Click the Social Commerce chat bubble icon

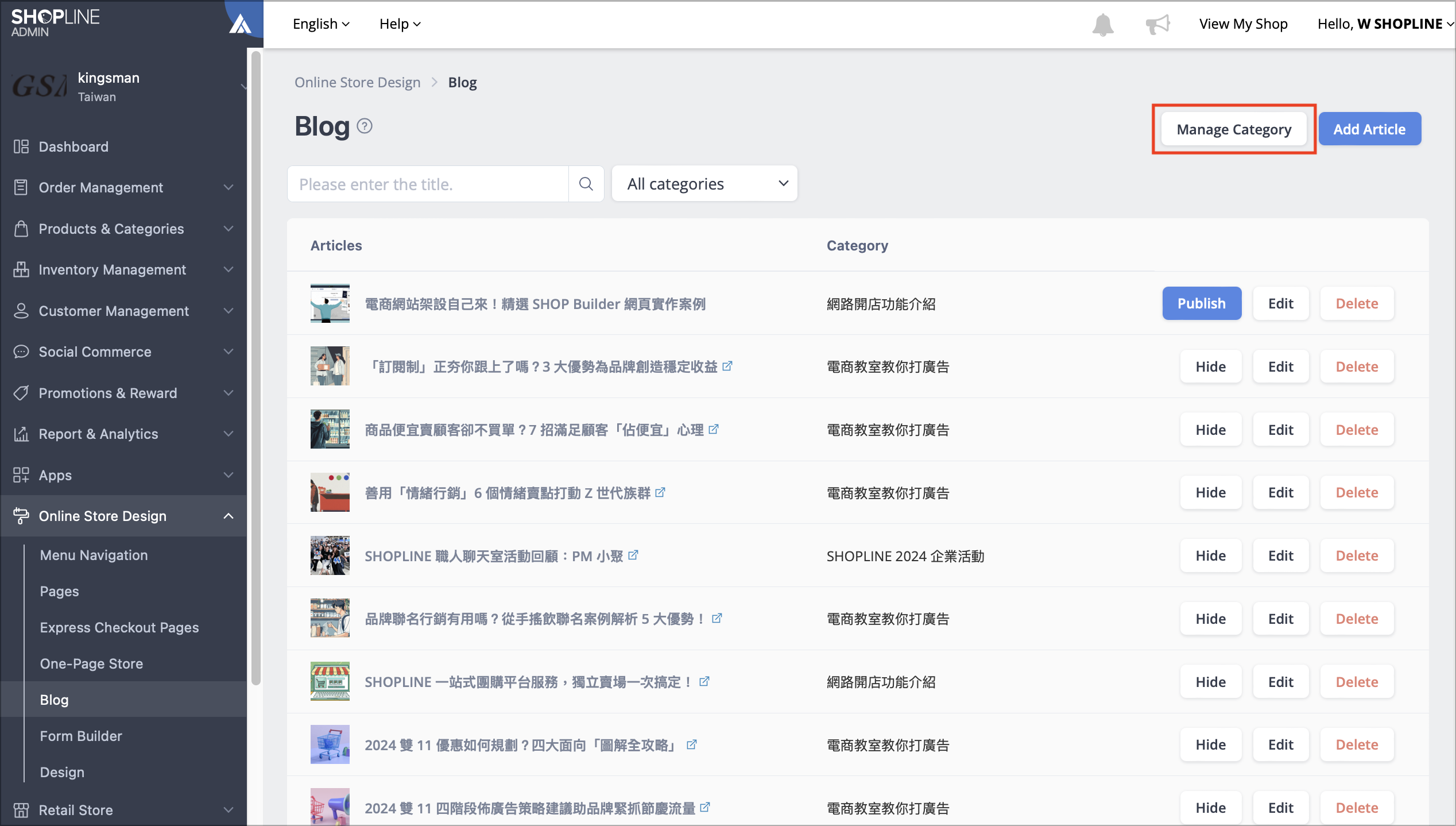(21, 352)
